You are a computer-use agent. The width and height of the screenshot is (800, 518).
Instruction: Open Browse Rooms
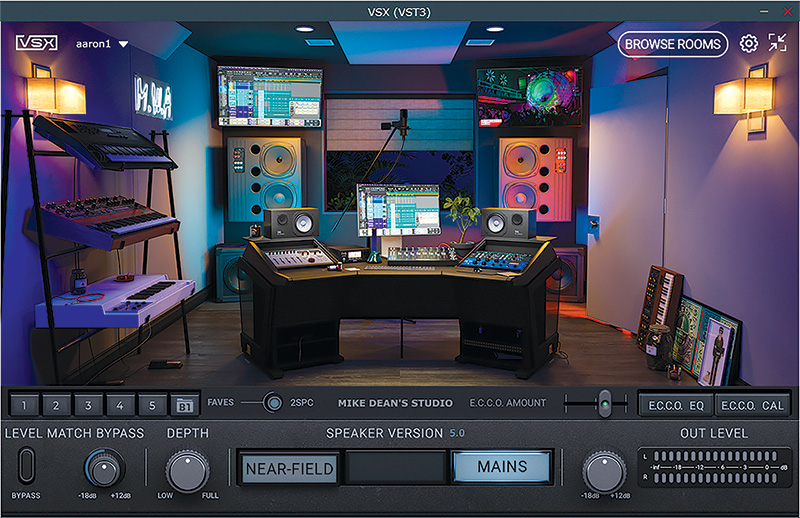[x=672, y=44]
